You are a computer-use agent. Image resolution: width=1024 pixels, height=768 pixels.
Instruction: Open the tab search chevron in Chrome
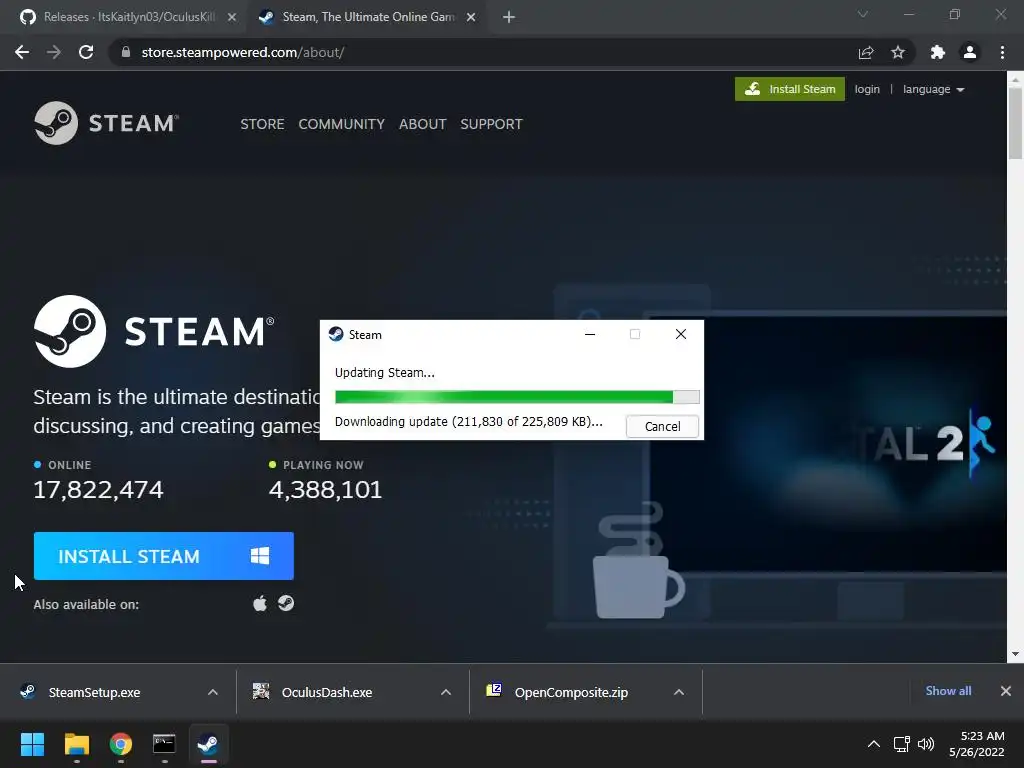[863, 14]
